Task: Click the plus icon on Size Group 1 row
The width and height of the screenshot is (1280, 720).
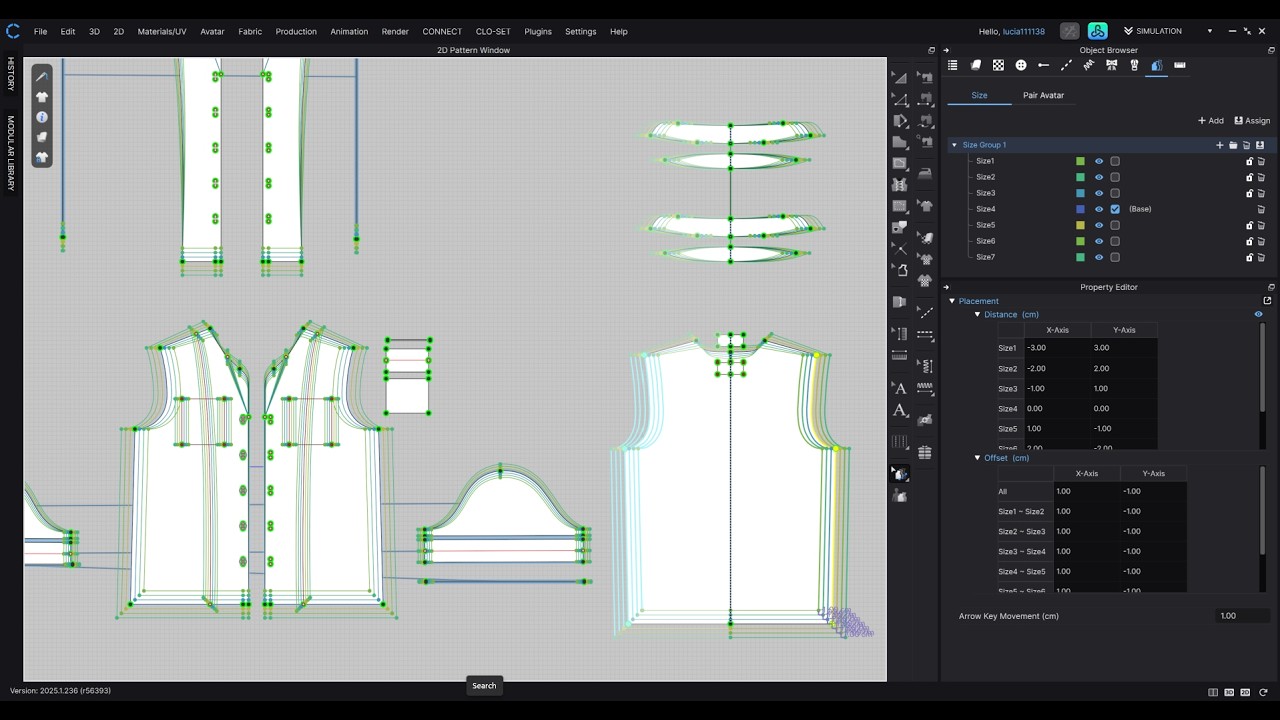Action: (x=1220, y=145)
